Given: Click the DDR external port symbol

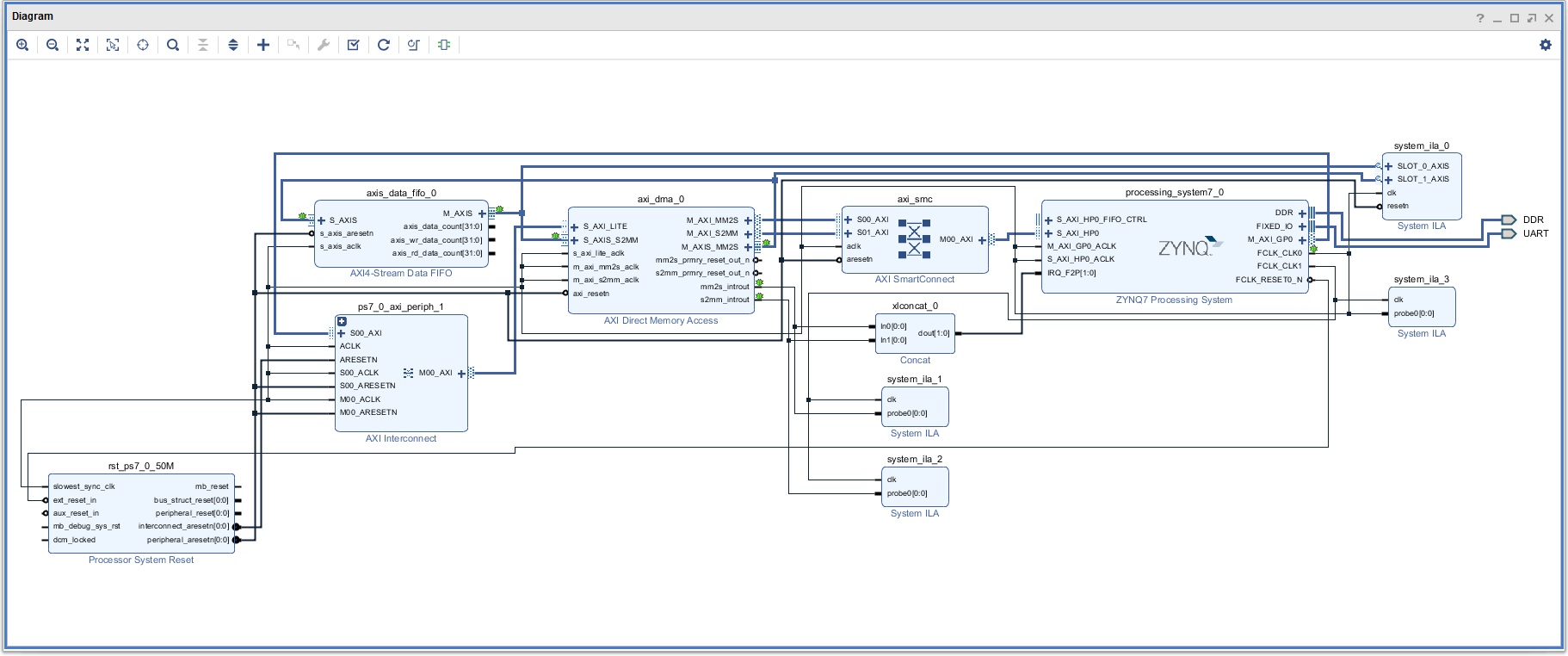Looking at the screenshot, I should (1509, 220).
